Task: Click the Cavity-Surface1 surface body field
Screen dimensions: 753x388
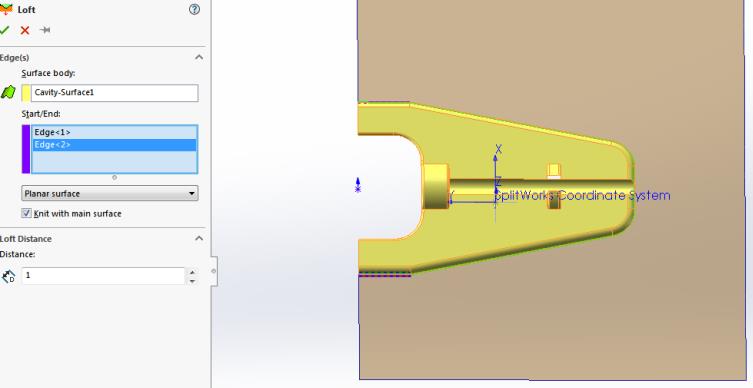Action: coord(115,93)
